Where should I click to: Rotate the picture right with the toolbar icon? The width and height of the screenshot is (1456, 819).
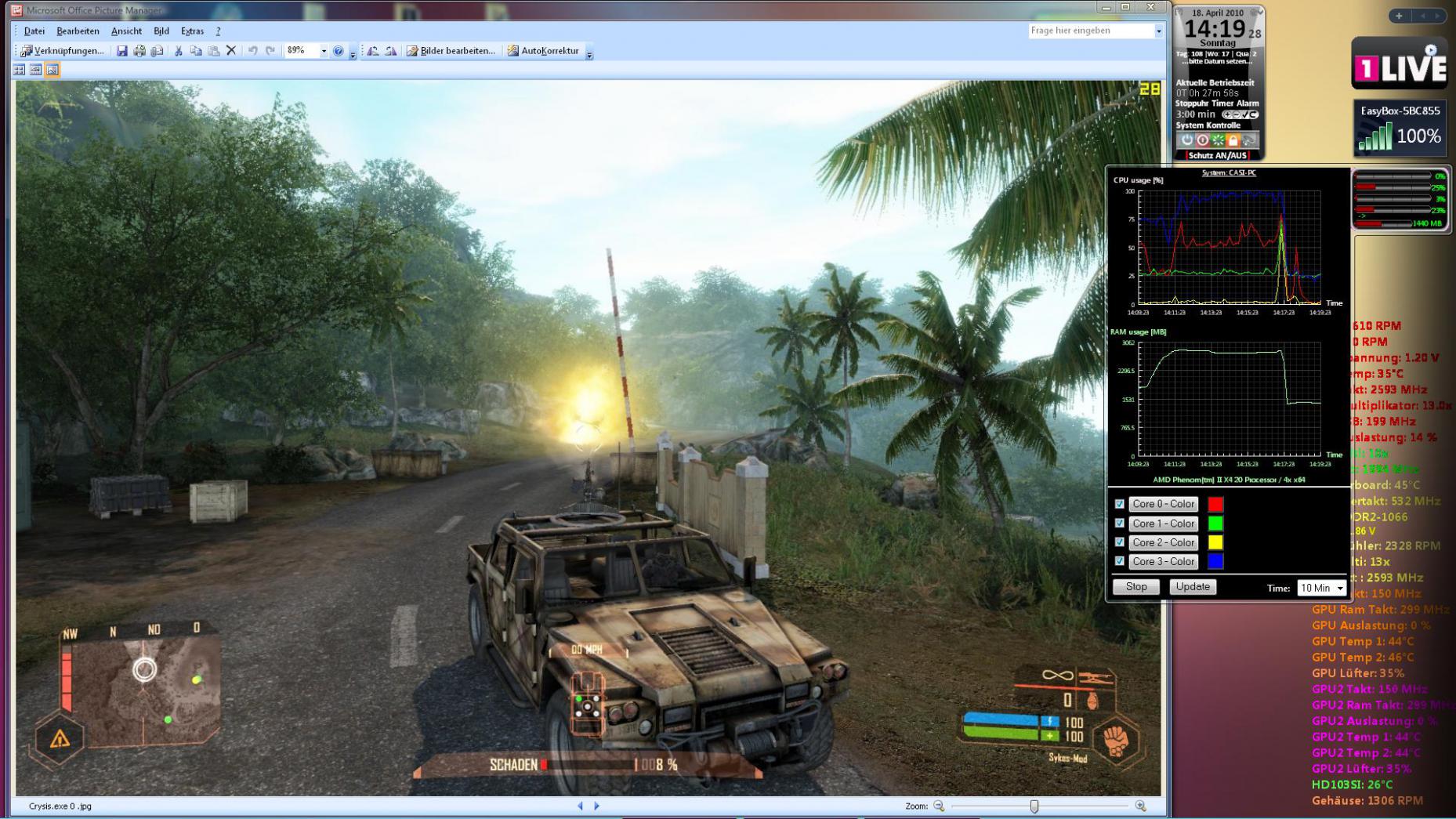coord(390,51)
